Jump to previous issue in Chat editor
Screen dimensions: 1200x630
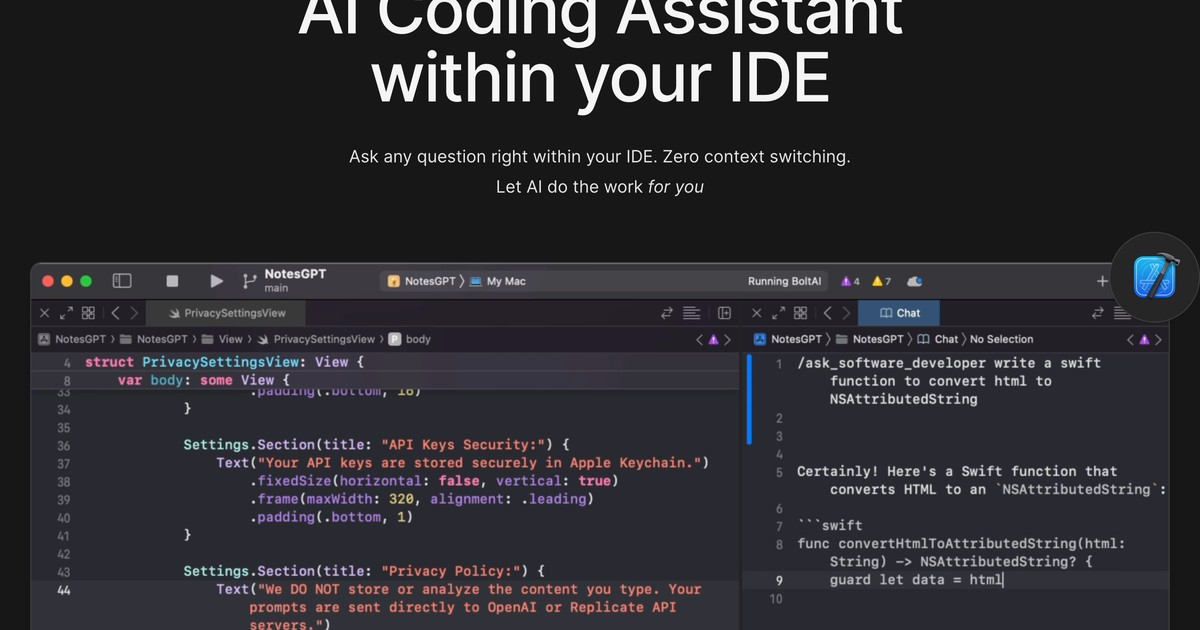coord(1132,339)
